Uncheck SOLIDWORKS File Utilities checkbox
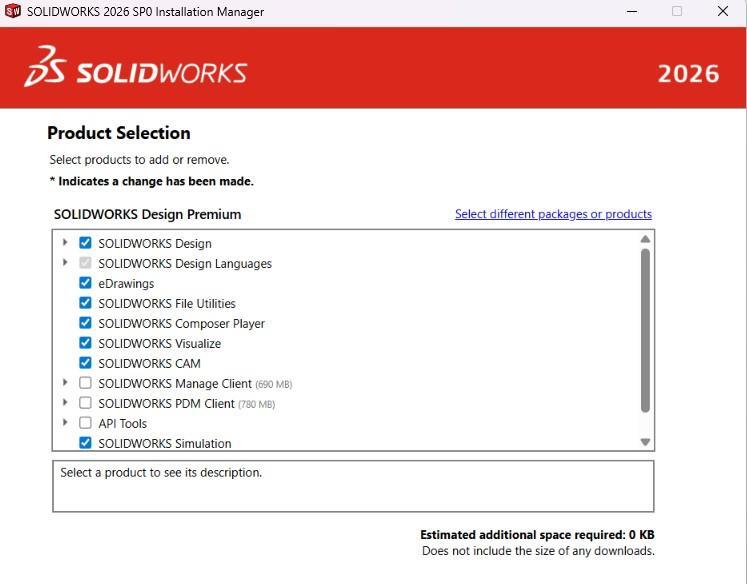This screenshot has width=747, height=584. point(85,303)
